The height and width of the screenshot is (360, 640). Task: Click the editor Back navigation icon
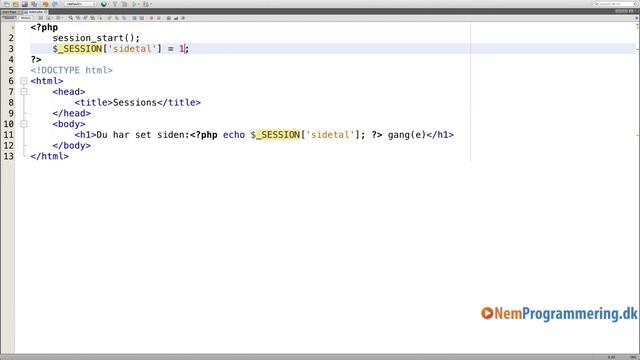tap(49, 18)
